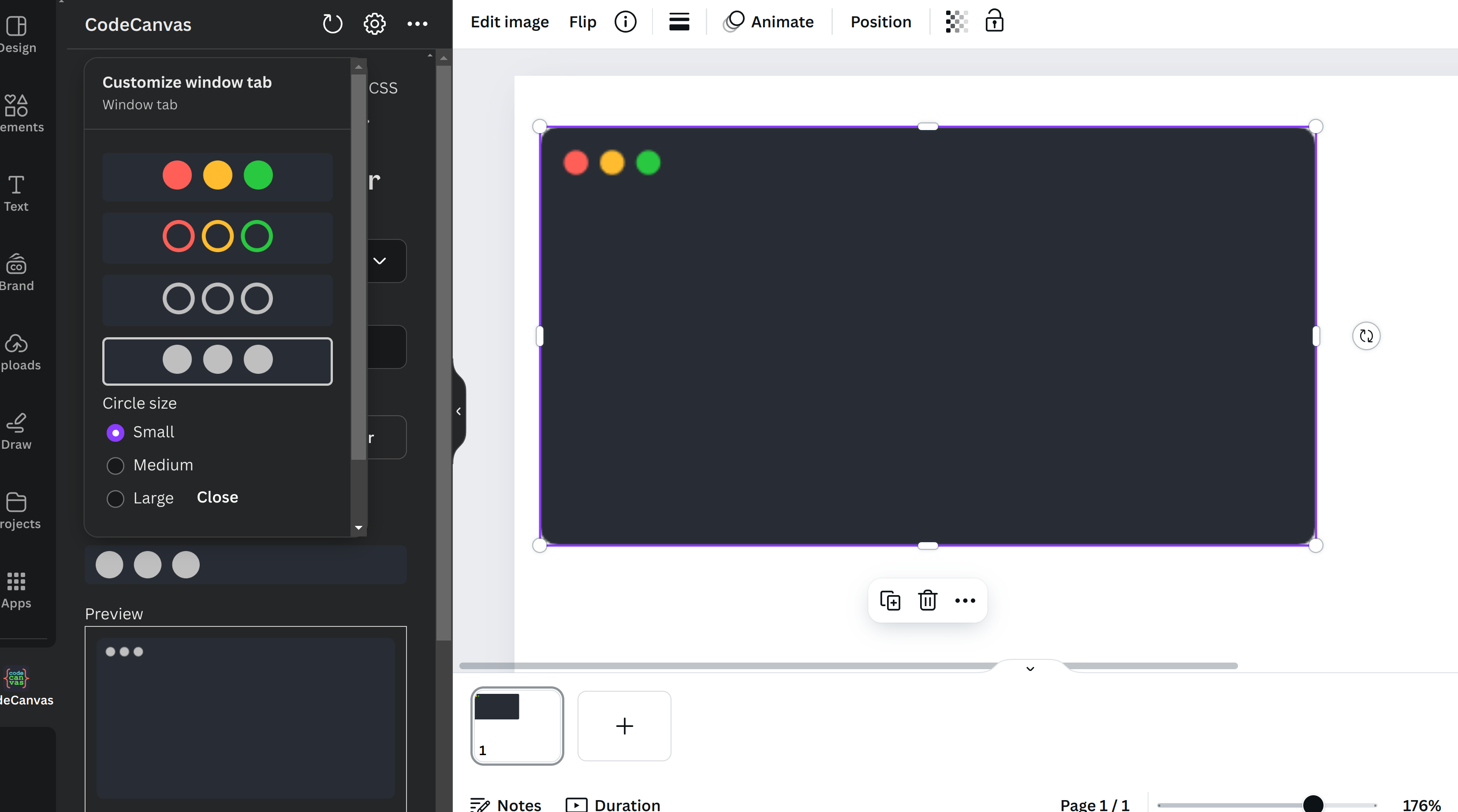Open CodeCanvas settings gear
The width and height of the screenshot is (1458, 812).
pyautogui.click(x=374, y=24)
